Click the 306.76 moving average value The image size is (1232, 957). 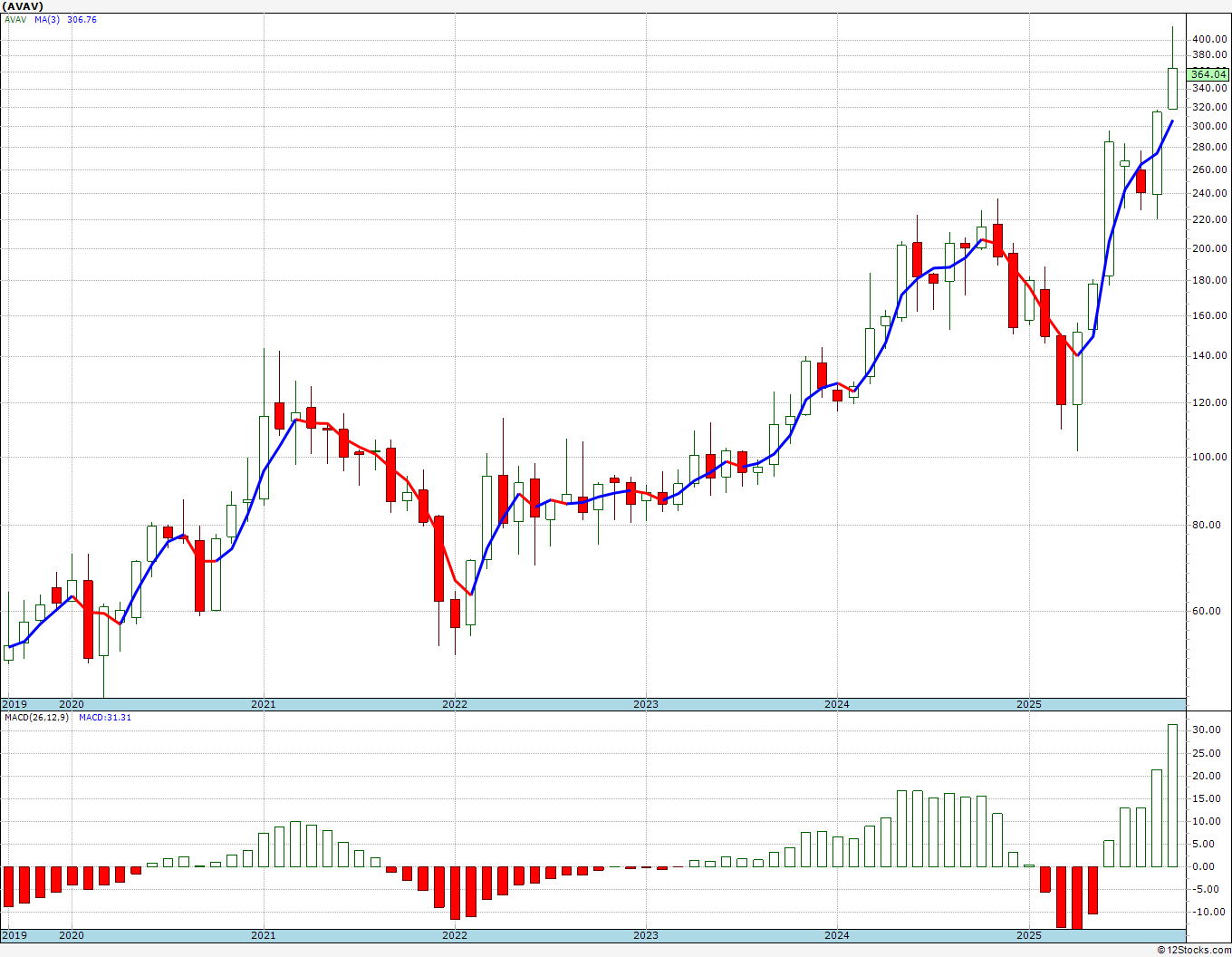[x=82, y=19]
